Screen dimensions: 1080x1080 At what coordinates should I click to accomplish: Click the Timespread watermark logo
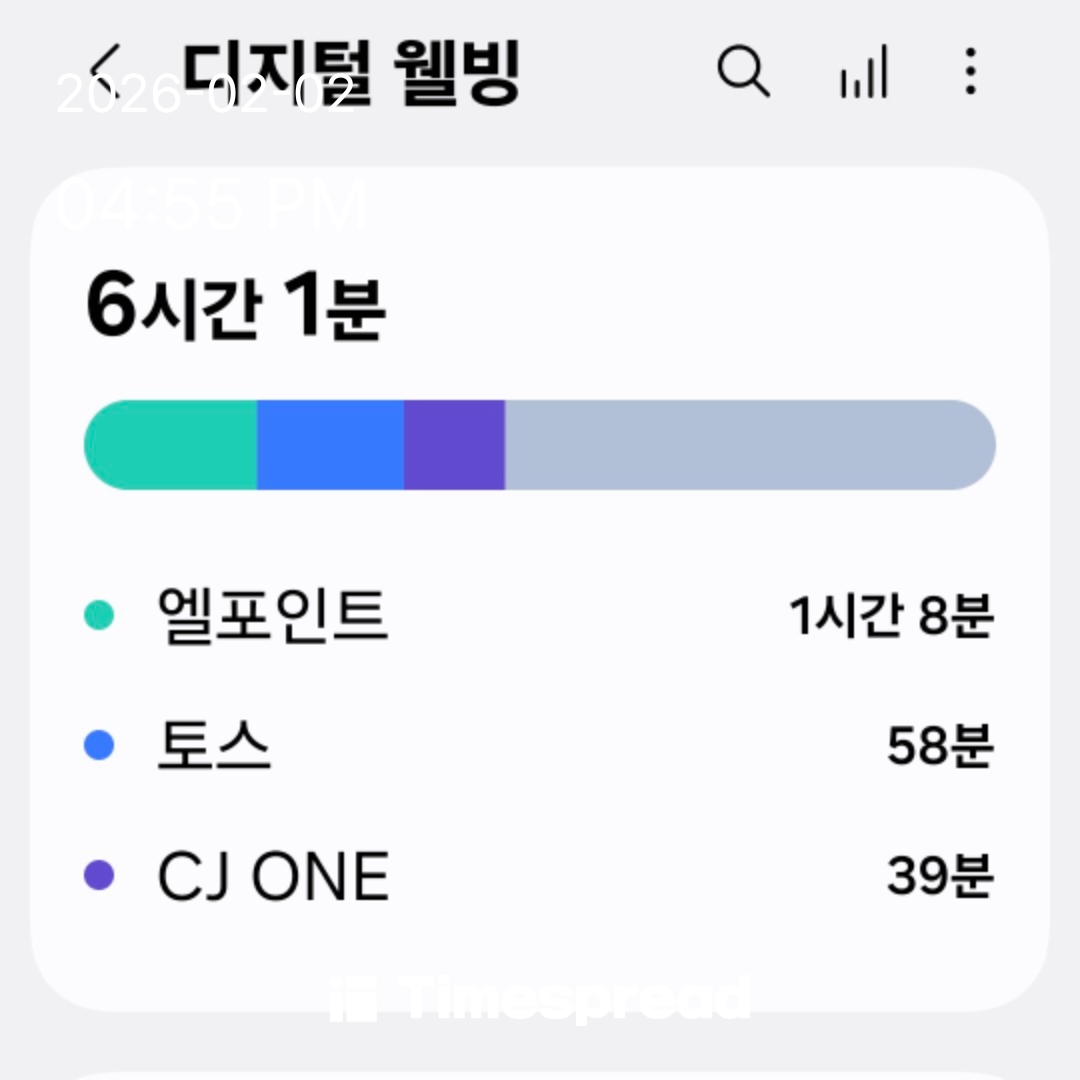point(540,1000)
